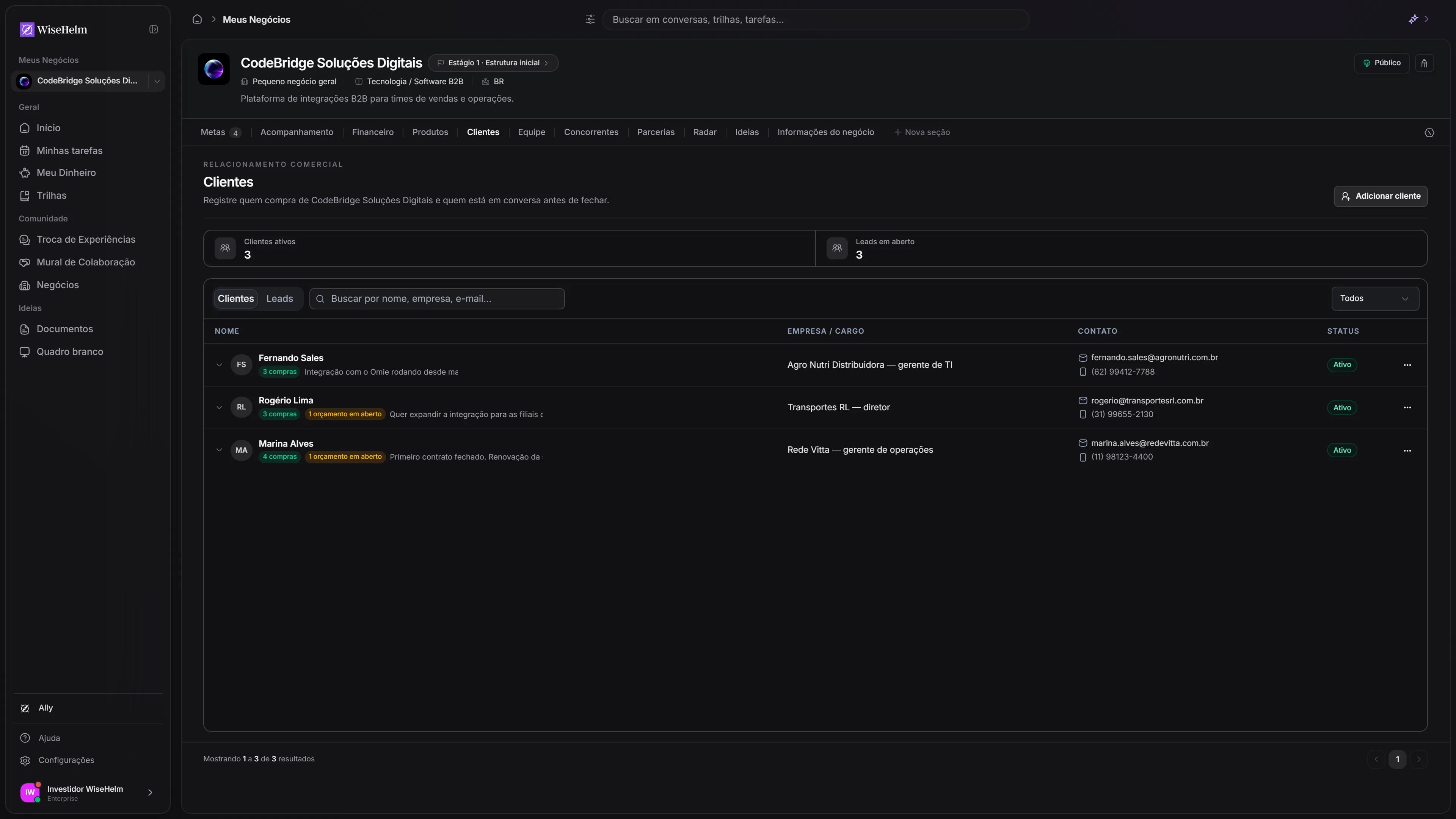
Task: Open search filter sliders icon
Action: click(590, 19)
